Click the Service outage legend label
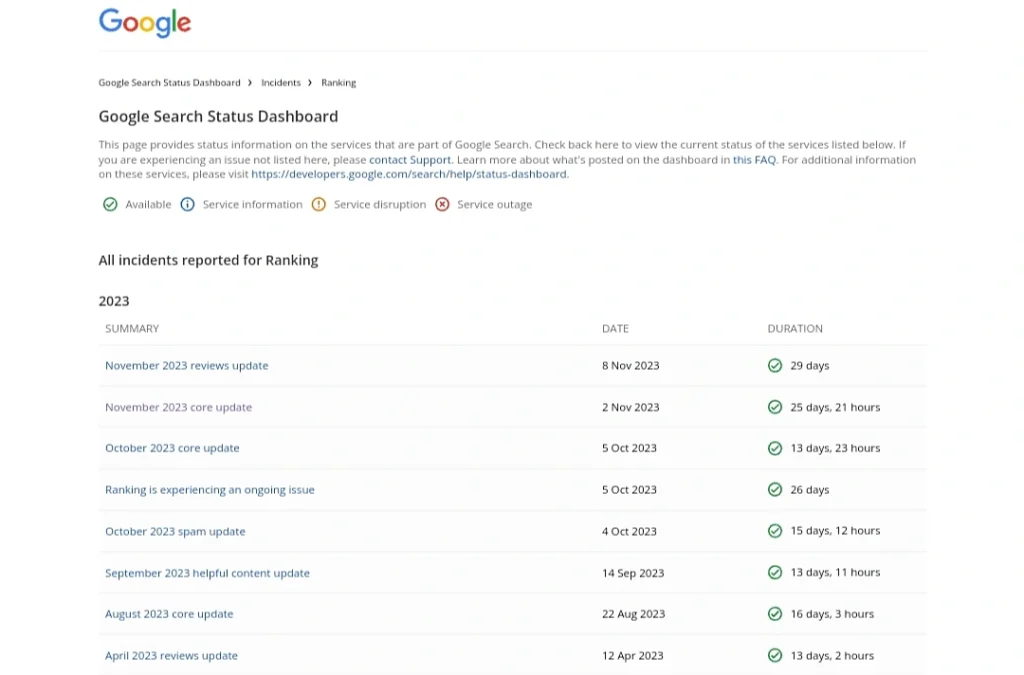This screenshot has height=675, width=1024. (x=494, y=204)
